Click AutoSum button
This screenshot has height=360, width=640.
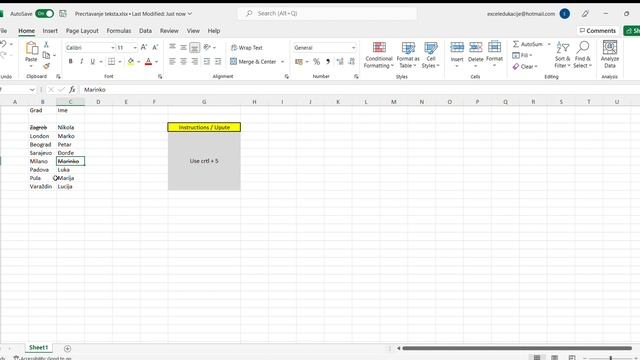[x=528, y=44]
